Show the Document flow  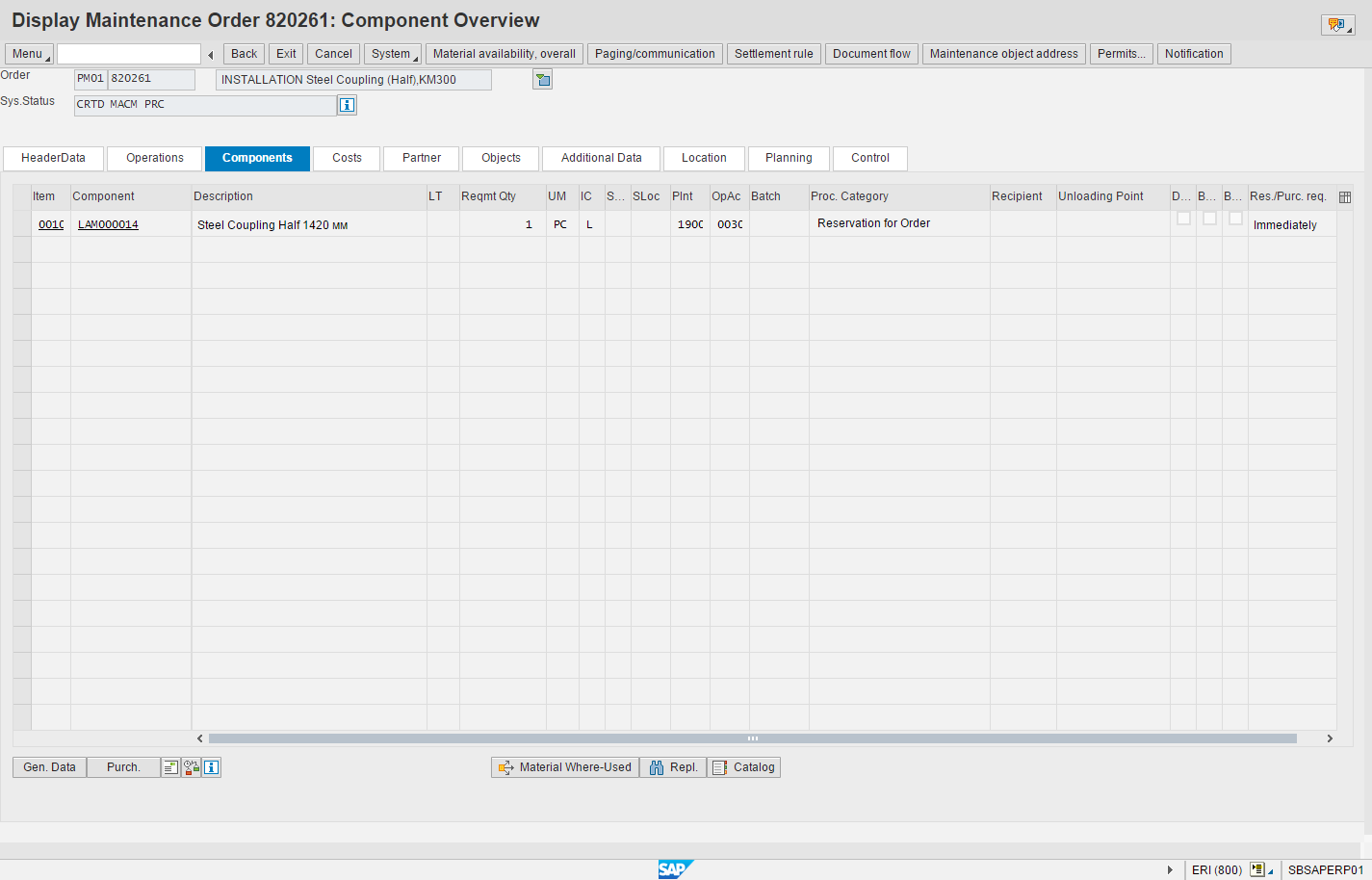(871, 54)
